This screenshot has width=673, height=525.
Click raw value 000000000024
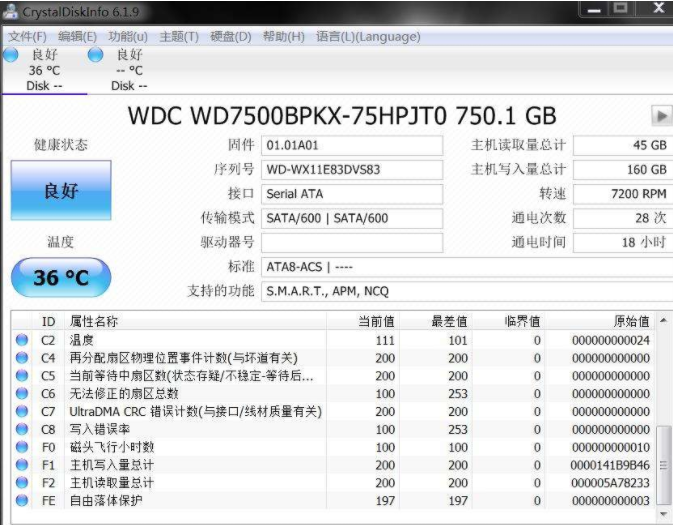pyautogui.click(x=611, y=340)
